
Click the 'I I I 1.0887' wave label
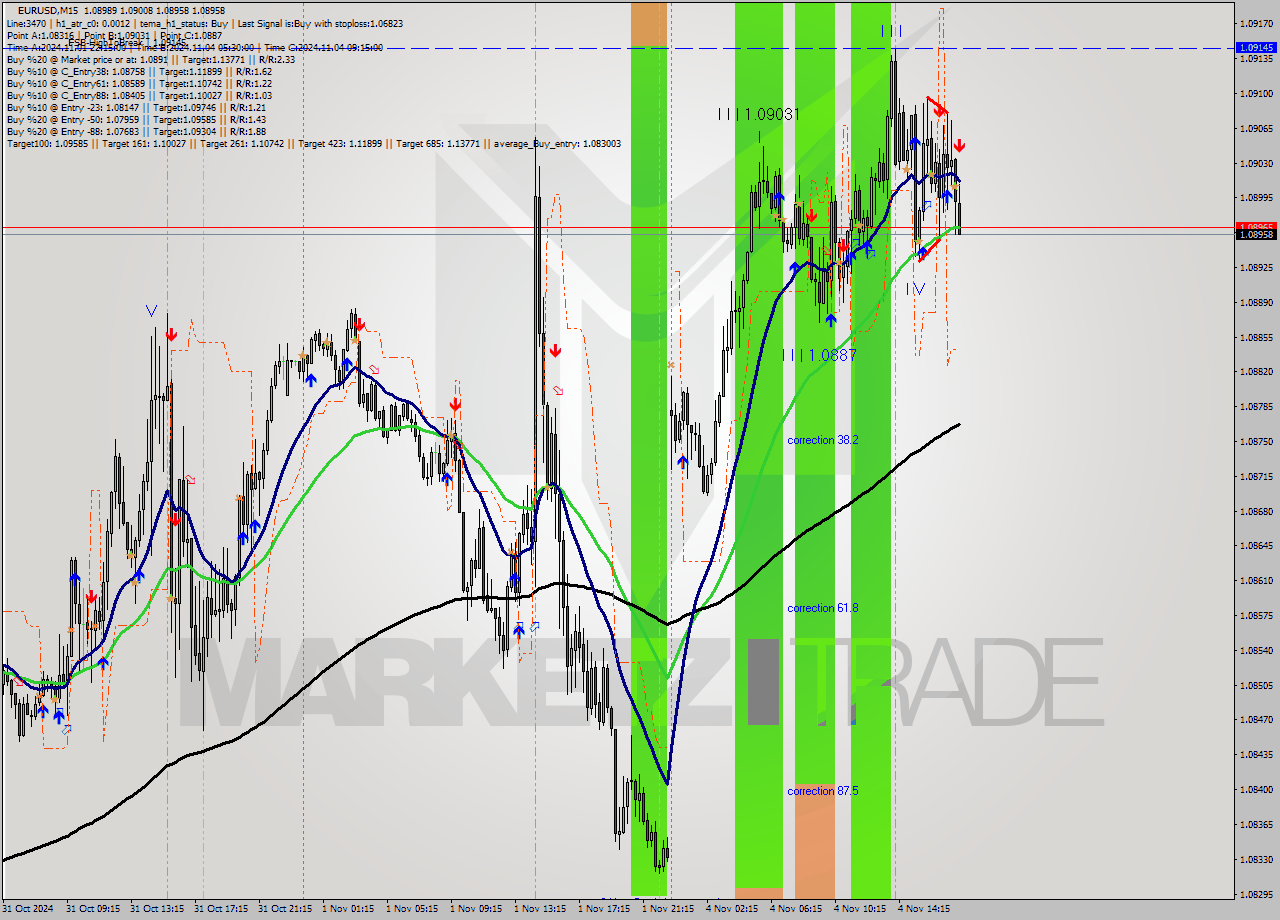(x=819, y=355)
